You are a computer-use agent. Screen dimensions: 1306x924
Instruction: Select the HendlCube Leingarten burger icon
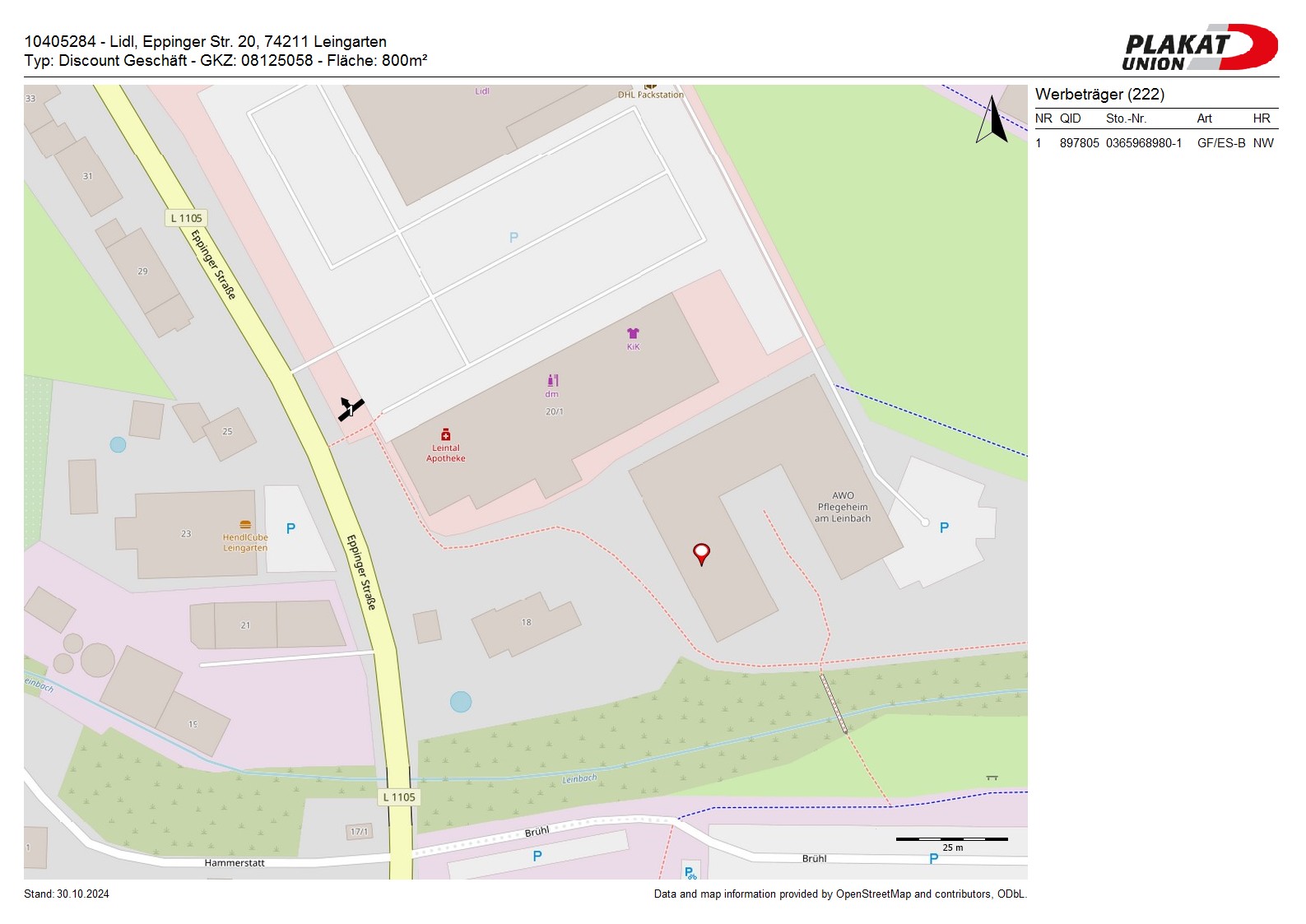click(245, 524)
